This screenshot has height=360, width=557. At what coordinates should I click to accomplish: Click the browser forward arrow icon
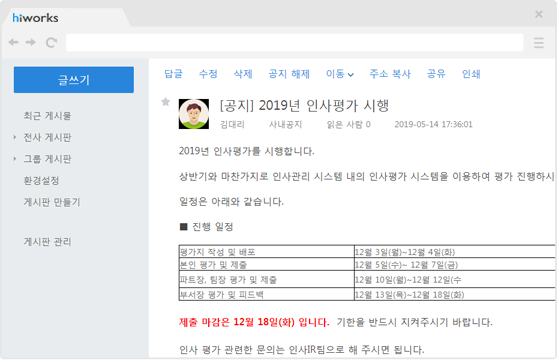click(31, 42)
